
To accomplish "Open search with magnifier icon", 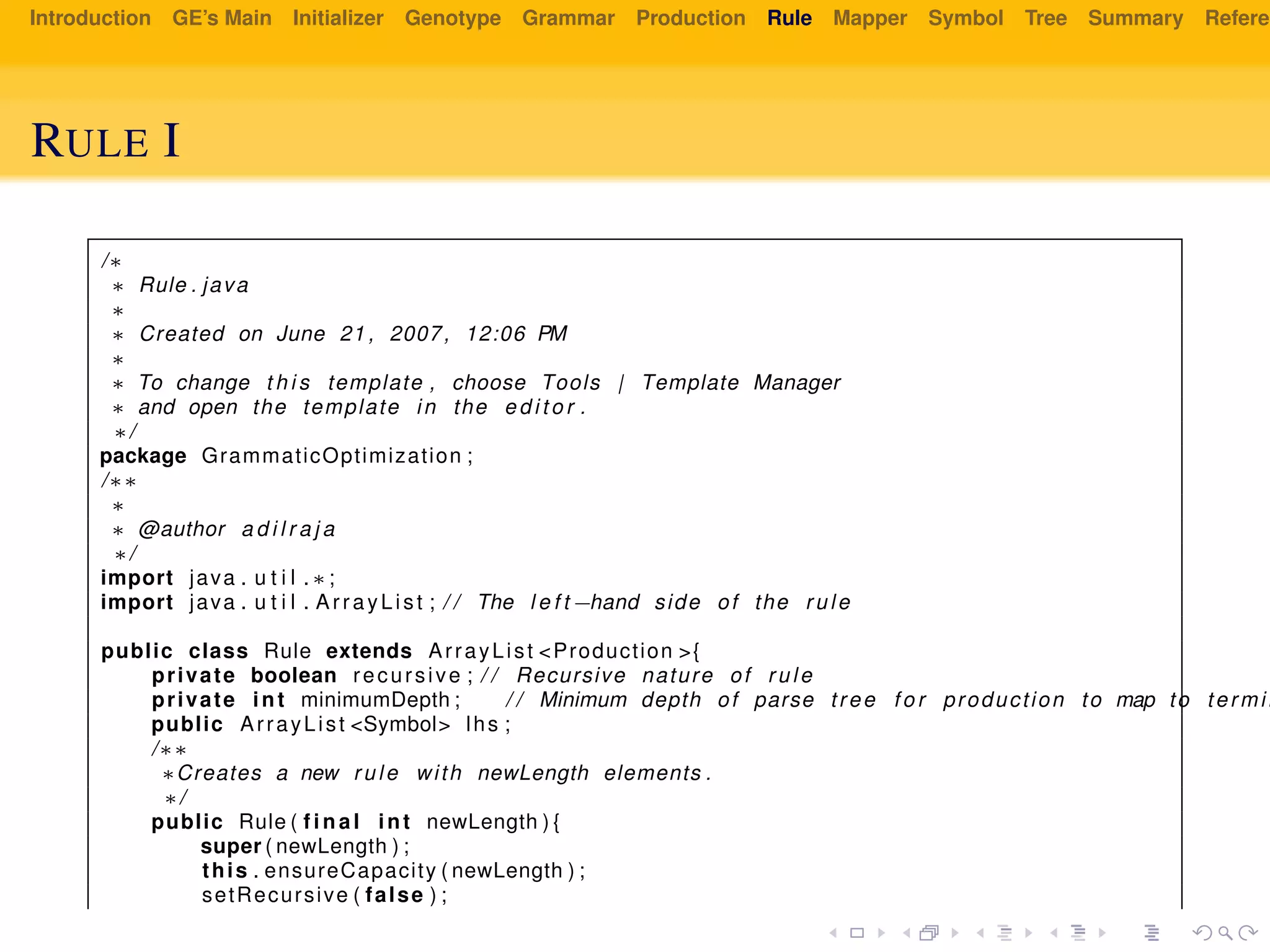I will pos(1225,933).
